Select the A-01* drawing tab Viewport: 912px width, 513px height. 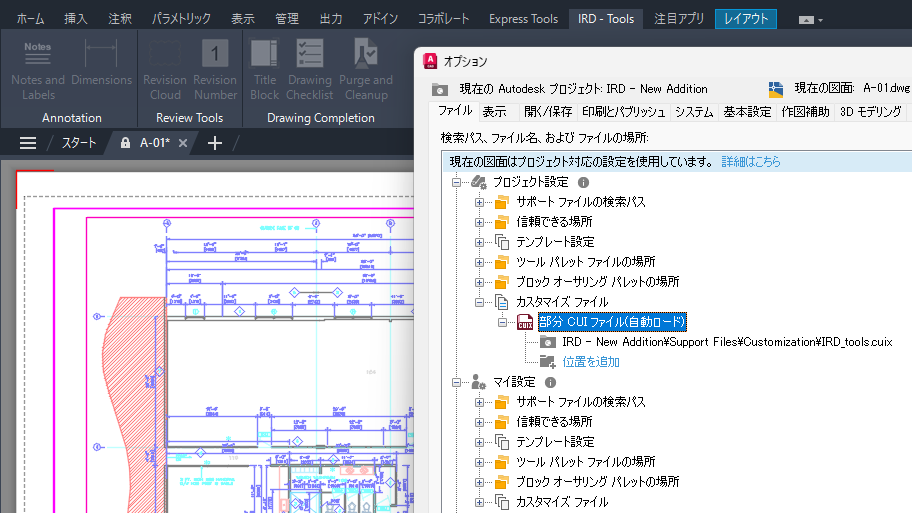click(x=155, y=143)
